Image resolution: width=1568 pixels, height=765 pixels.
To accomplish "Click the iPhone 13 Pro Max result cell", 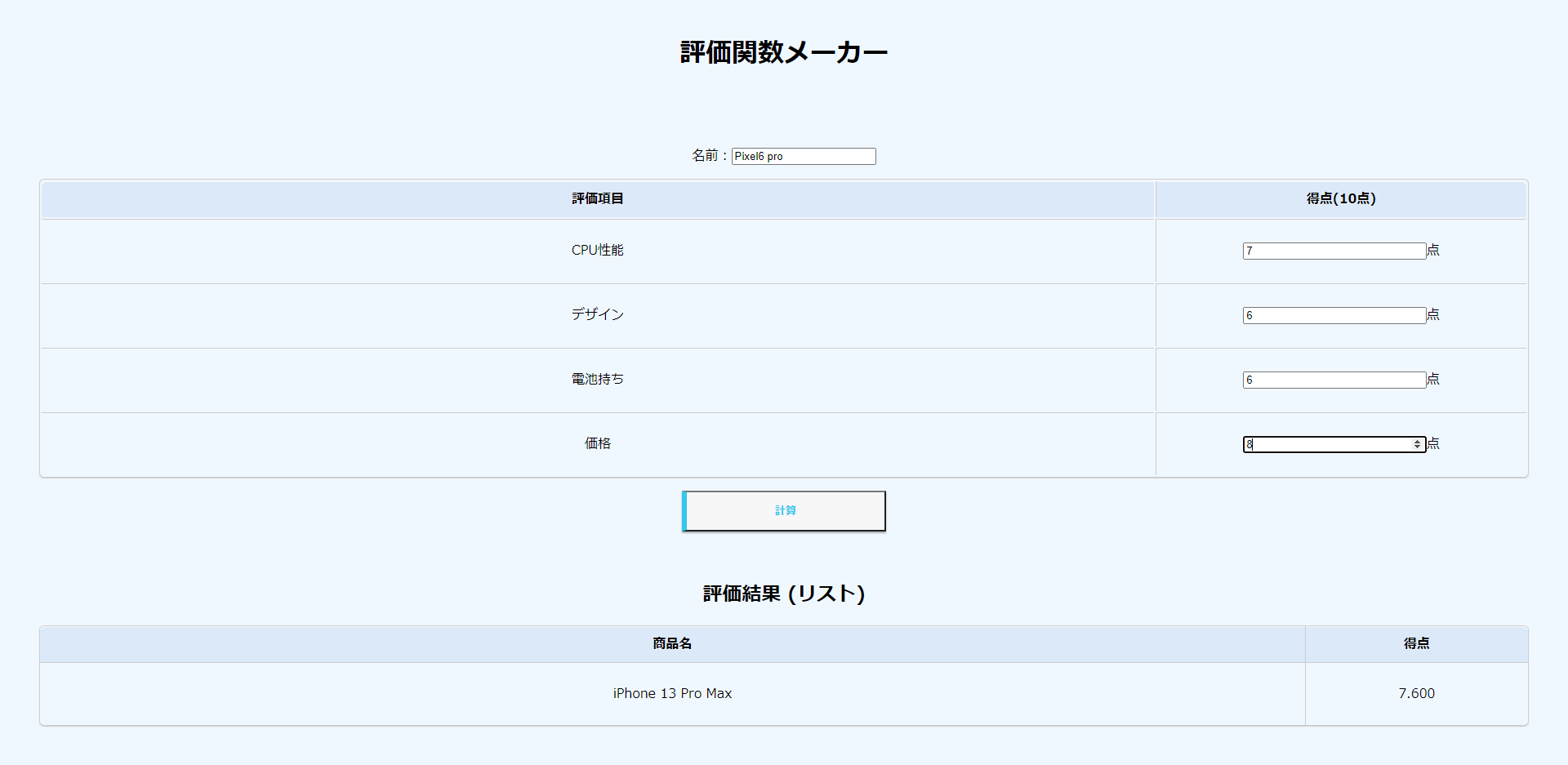I will coord(672,693).
